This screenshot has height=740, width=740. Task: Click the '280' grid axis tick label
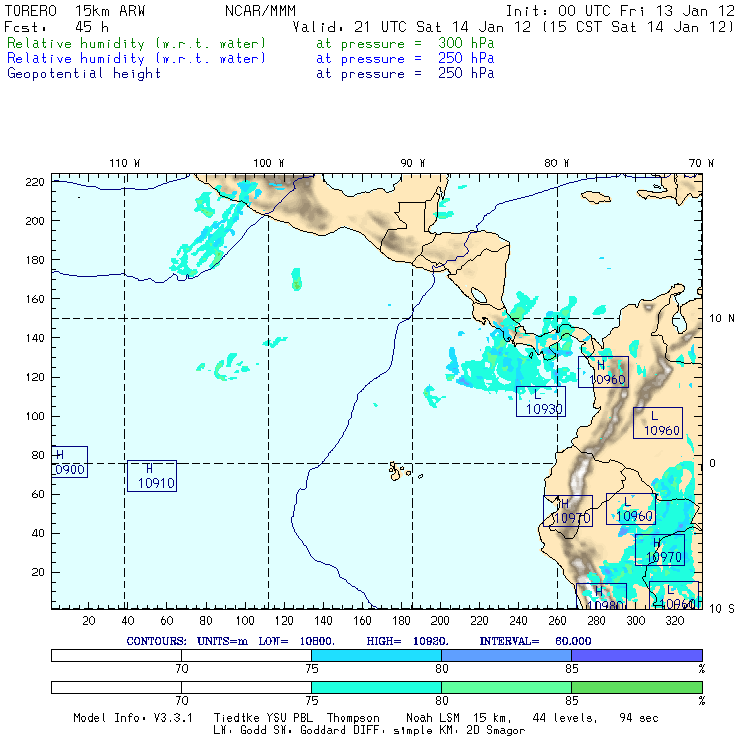597,621
